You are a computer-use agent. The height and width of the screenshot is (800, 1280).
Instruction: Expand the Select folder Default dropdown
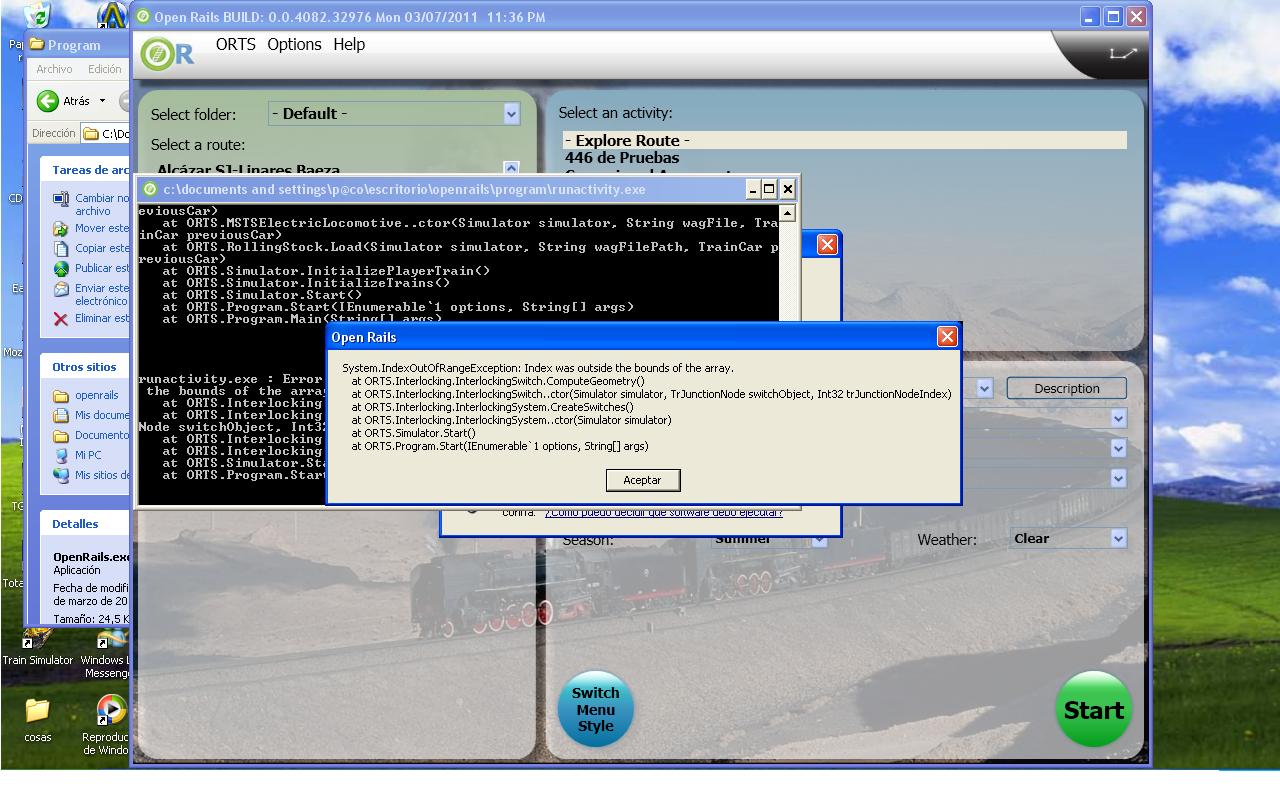coord(511,114)
